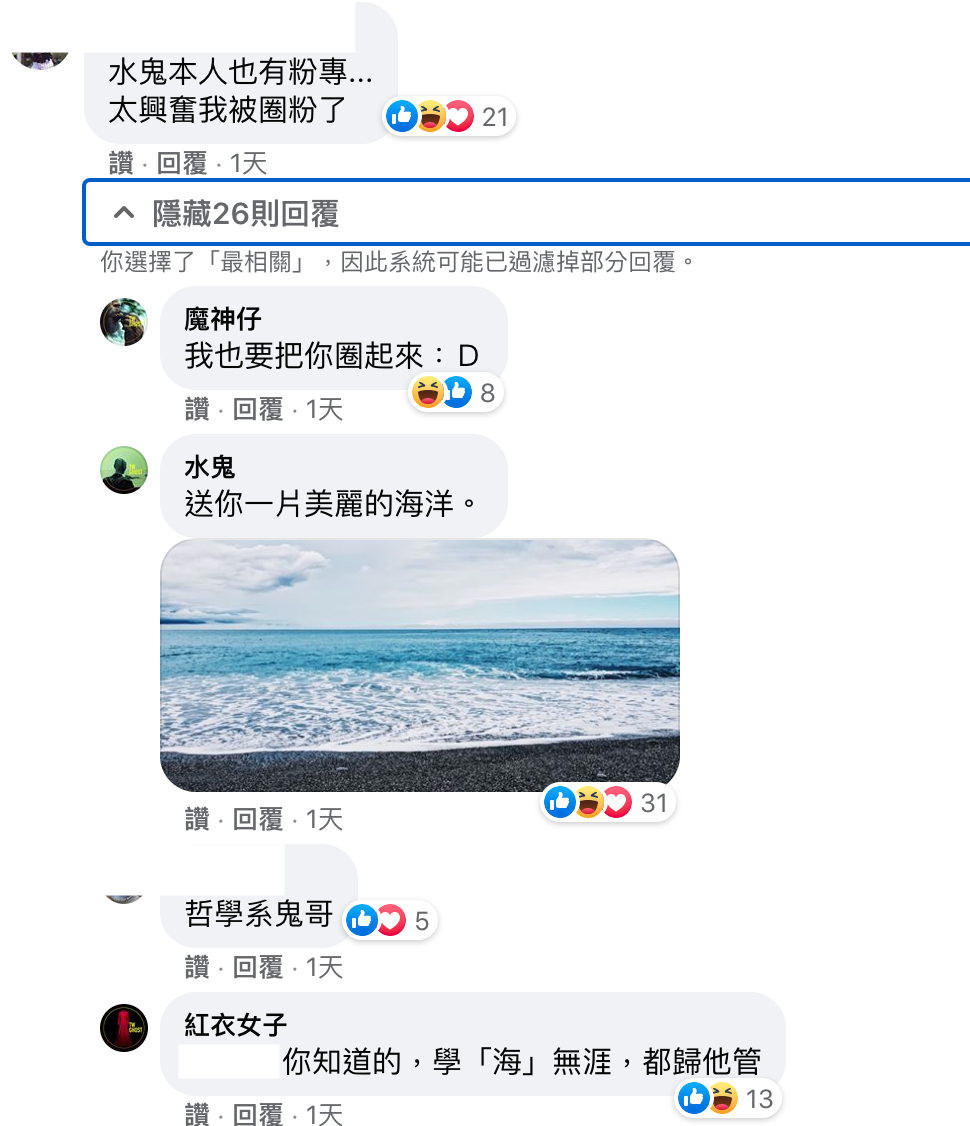
Task: Like 魔神仔's comment with 讚
Action: click(197, 409)
